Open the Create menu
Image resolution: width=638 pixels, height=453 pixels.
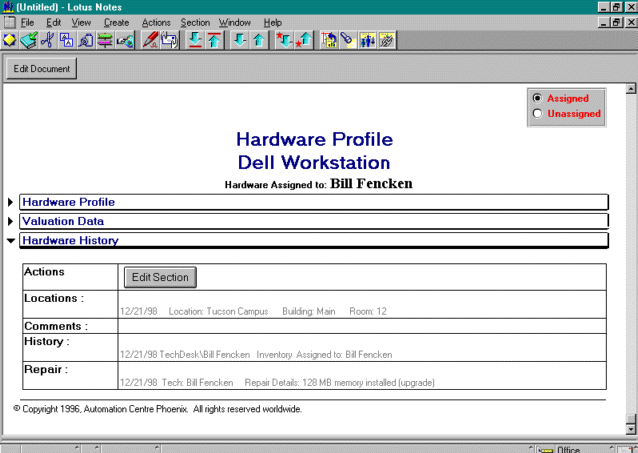[116, 23]
